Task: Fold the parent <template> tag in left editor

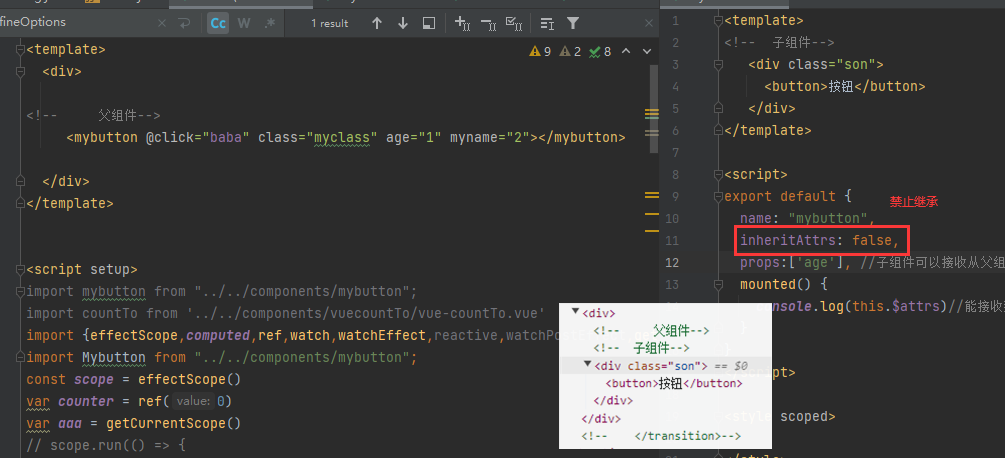Action: 20,49
